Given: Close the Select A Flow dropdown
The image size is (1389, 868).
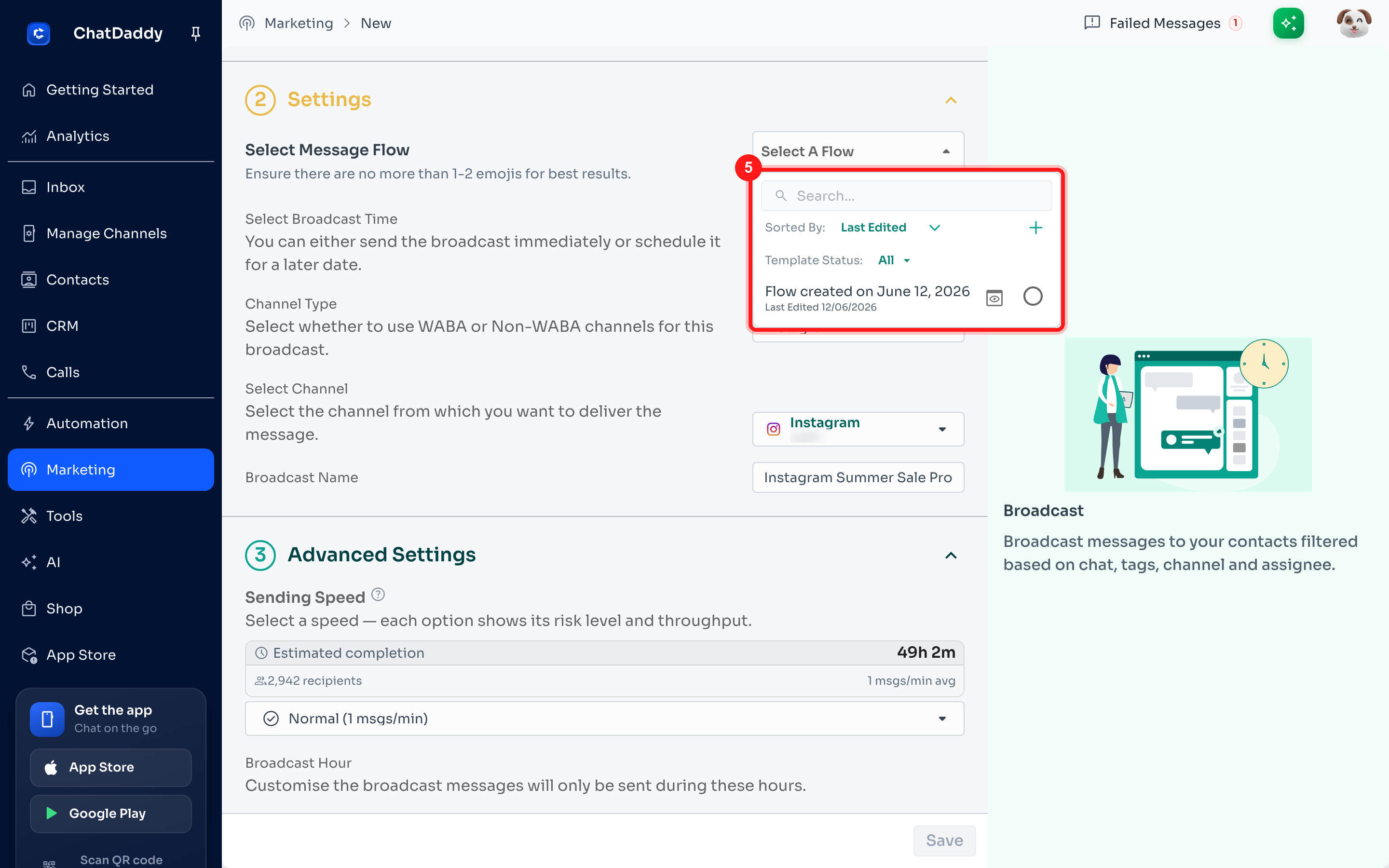Looking at the screenshot, I should (858, 151).
